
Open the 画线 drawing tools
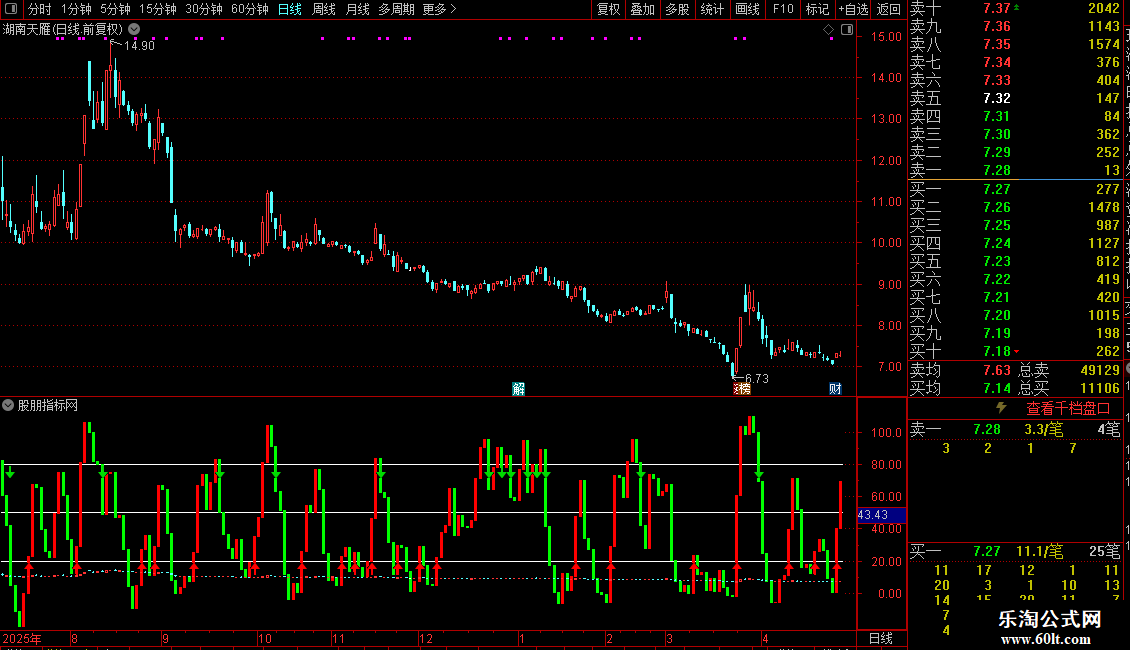click(747, 9)
